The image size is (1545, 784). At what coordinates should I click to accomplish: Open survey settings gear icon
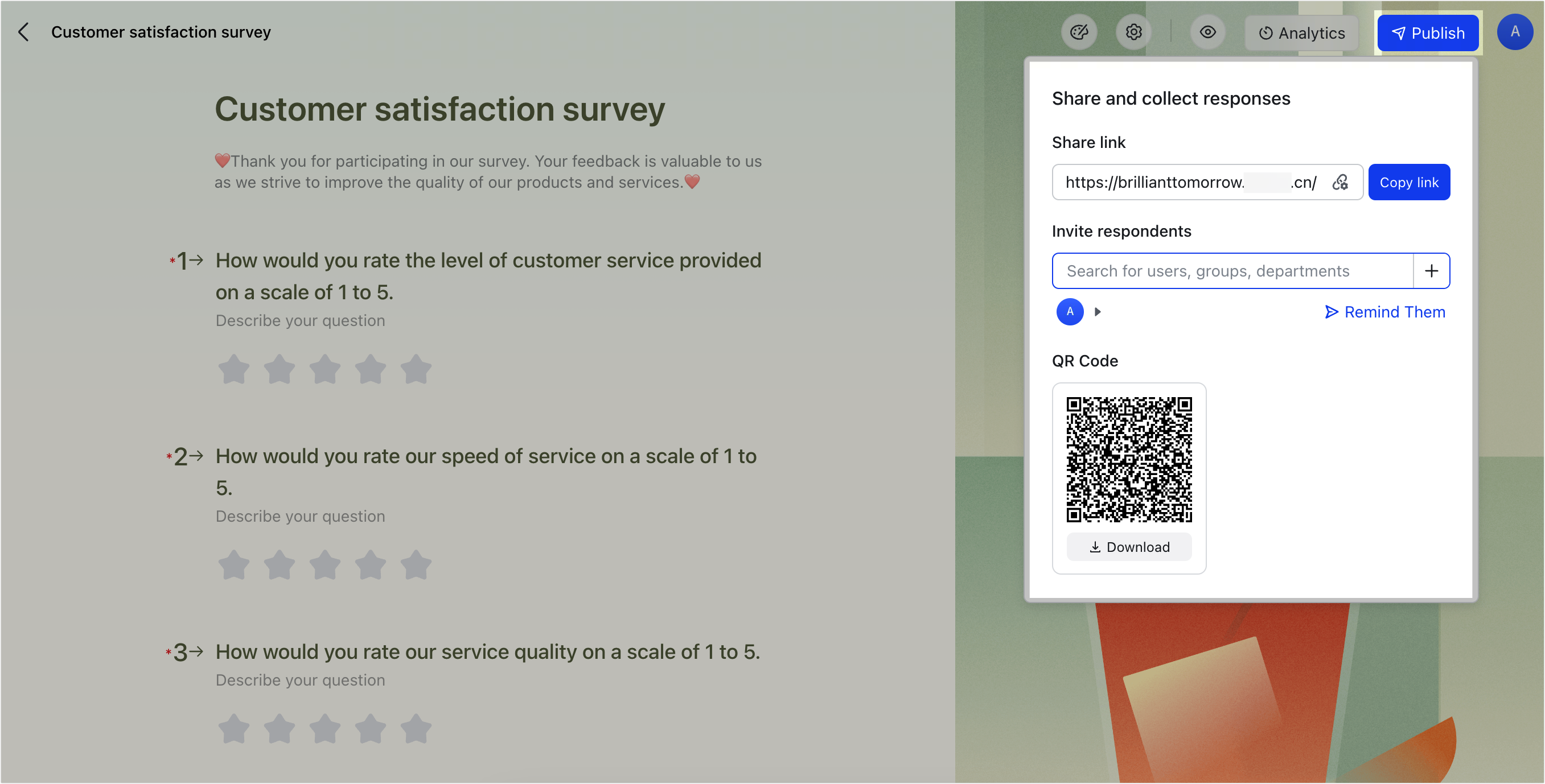click(1133, 32)
